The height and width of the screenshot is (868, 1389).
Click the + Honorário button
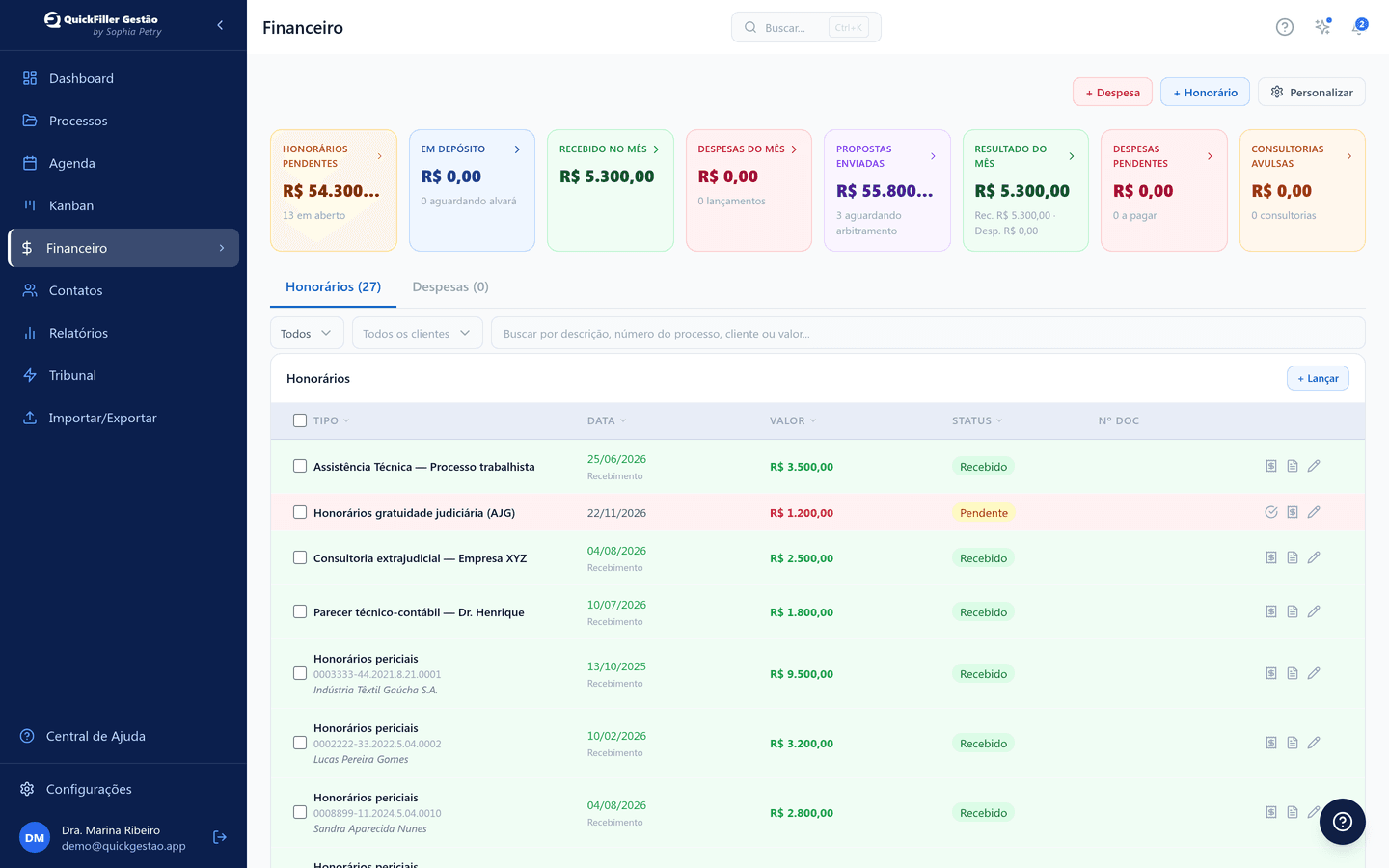1205,92
